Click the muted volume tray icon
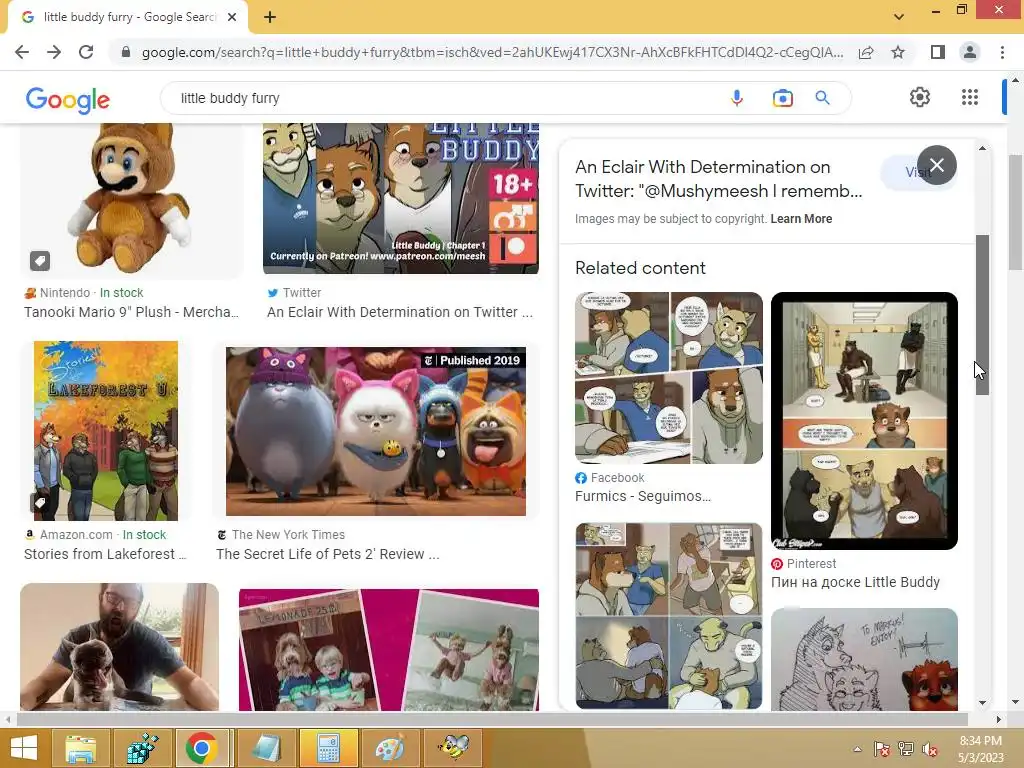 pyautogui.click(x=929, y=749)
